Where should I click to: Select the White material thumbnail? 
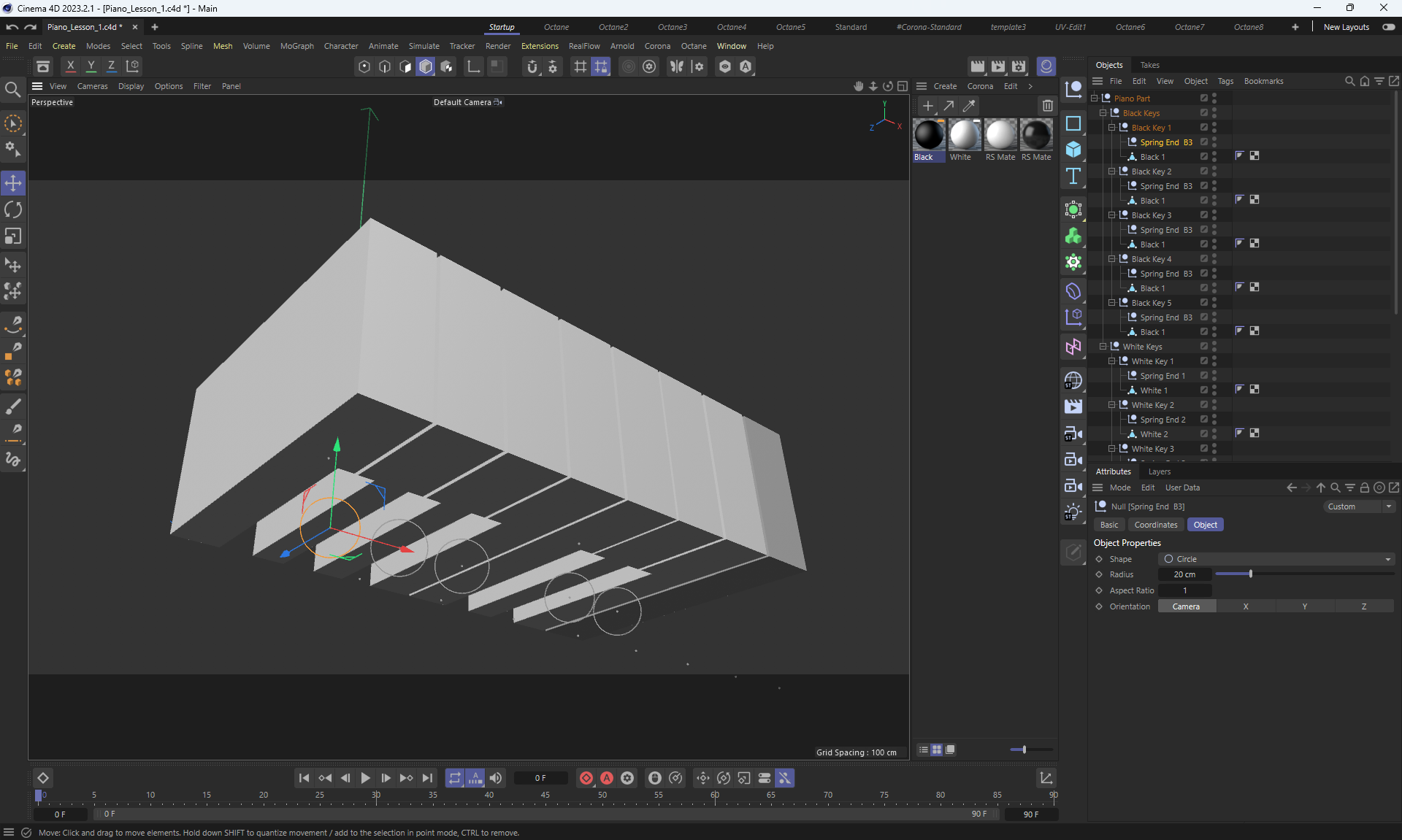[964, 136]
